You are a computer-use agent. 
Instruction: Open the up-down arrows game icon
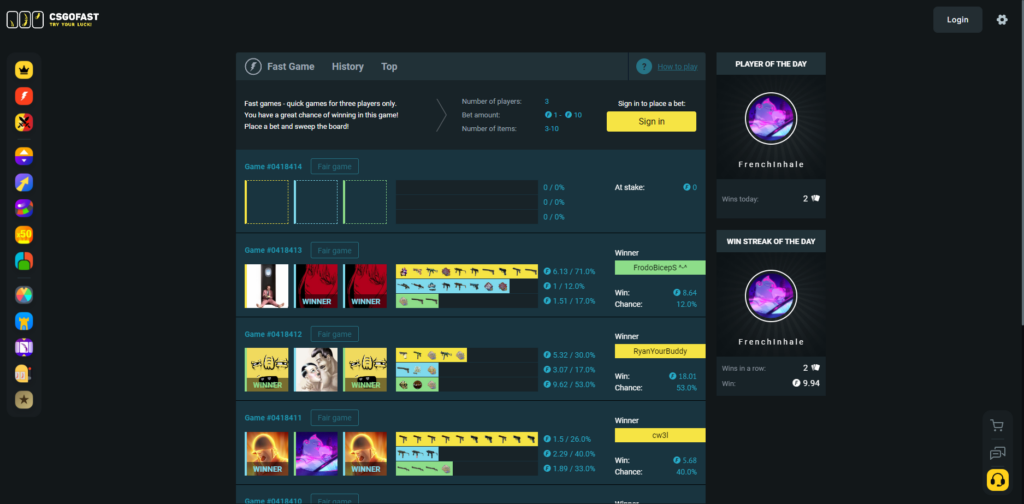coord(24,156)
